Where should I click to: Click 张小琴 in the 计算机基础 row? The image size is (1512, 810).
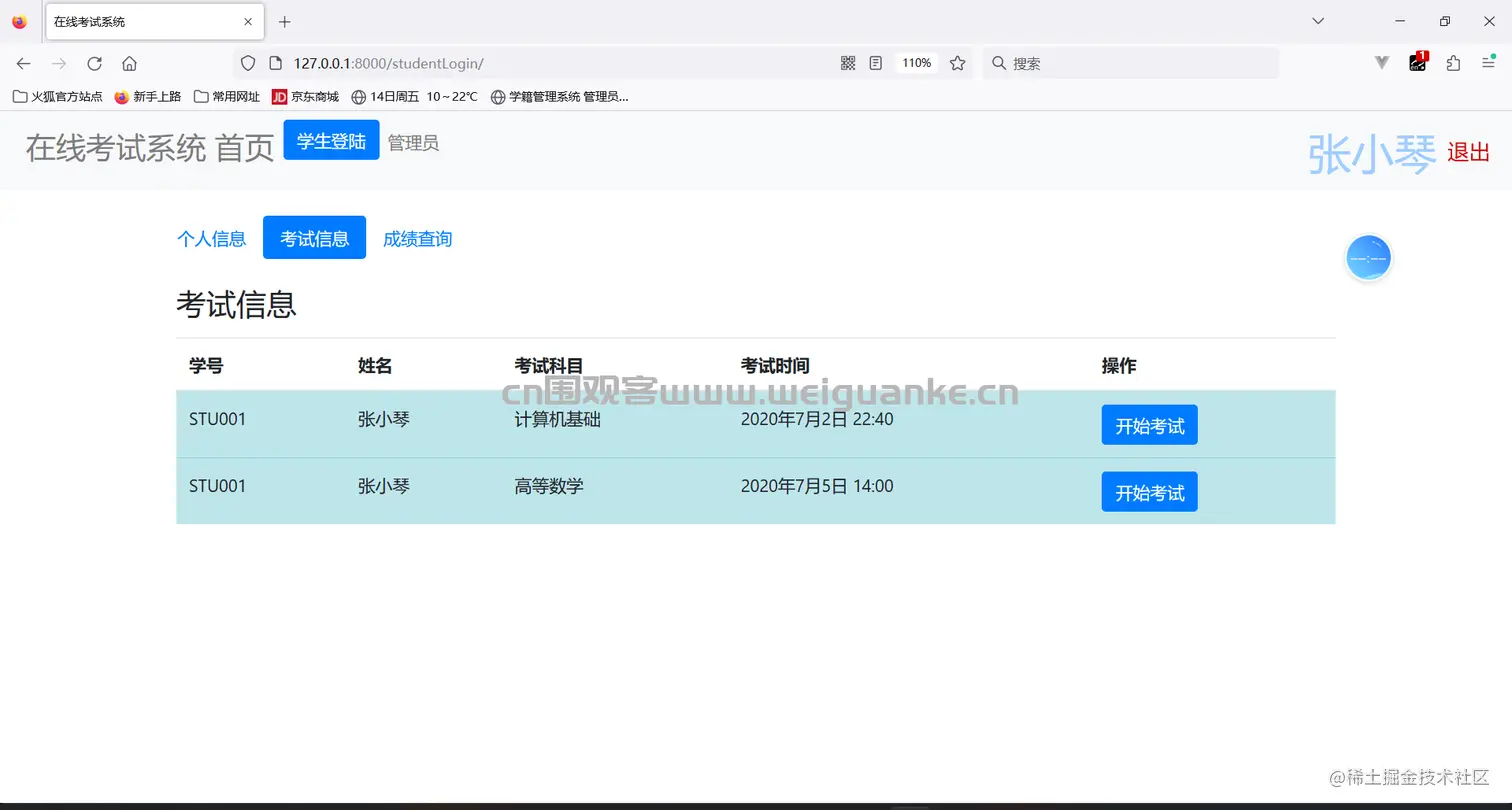(384, 419)
